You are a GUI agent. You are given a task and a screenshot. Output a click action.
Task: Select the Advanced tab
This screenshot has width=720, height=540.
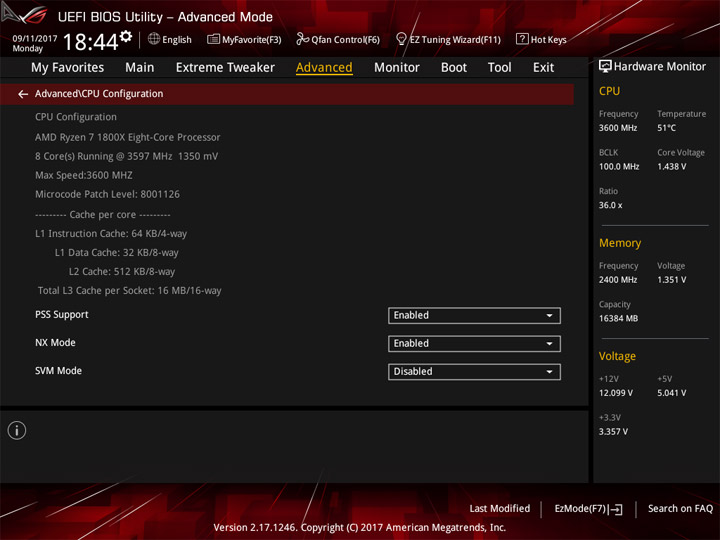point(324,68)
